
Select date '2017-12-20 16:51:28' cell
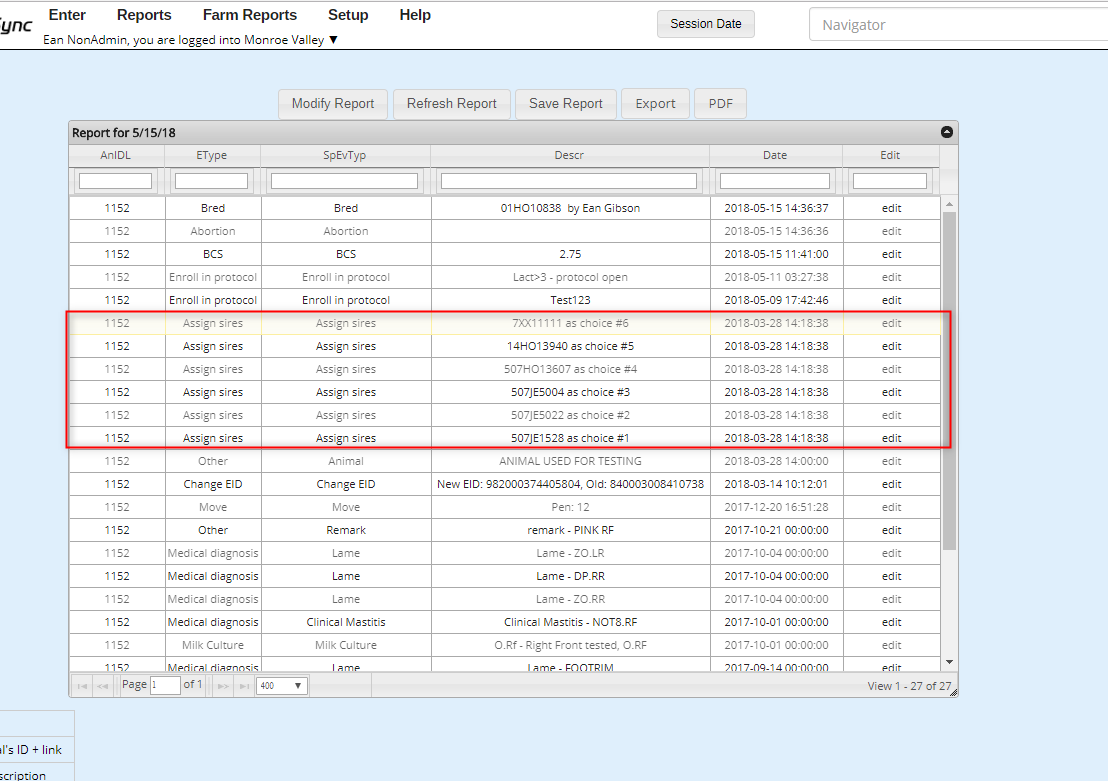click(x=776, y=507)
